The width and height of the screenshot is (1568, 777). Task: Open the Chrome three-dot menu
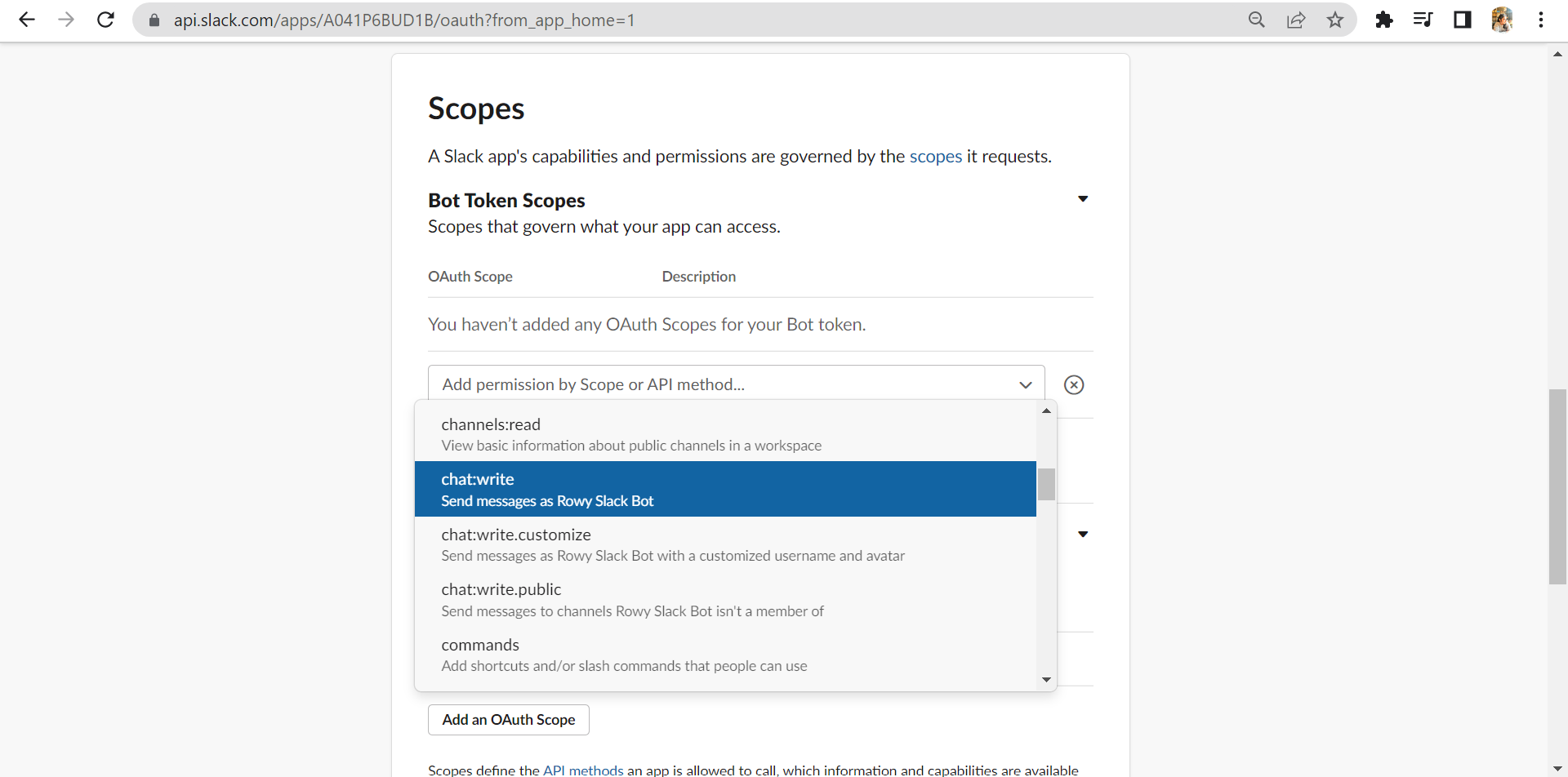1541,20
